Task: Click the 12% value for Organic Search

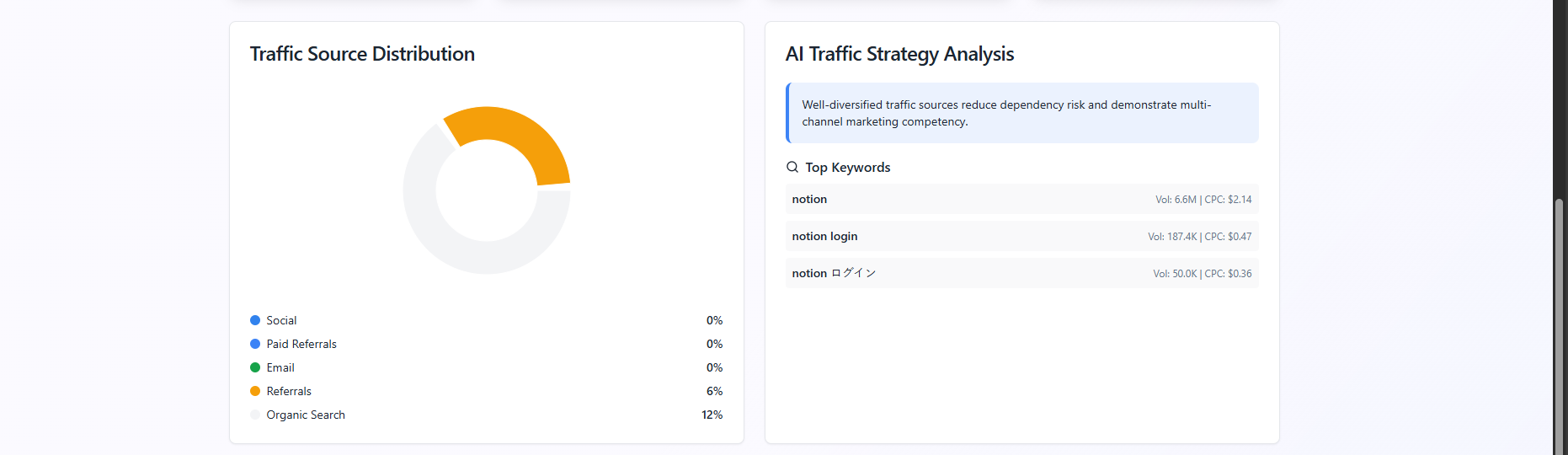Action: point(712,415)
